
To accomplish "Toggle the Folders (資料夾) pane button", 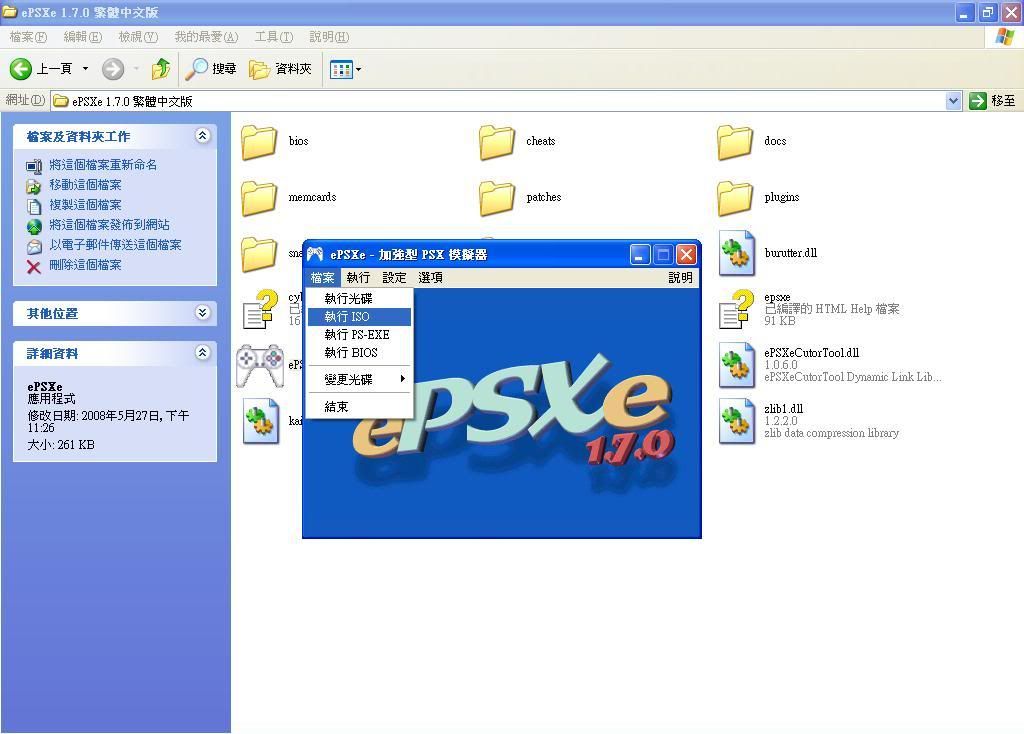I will point(280,69).
